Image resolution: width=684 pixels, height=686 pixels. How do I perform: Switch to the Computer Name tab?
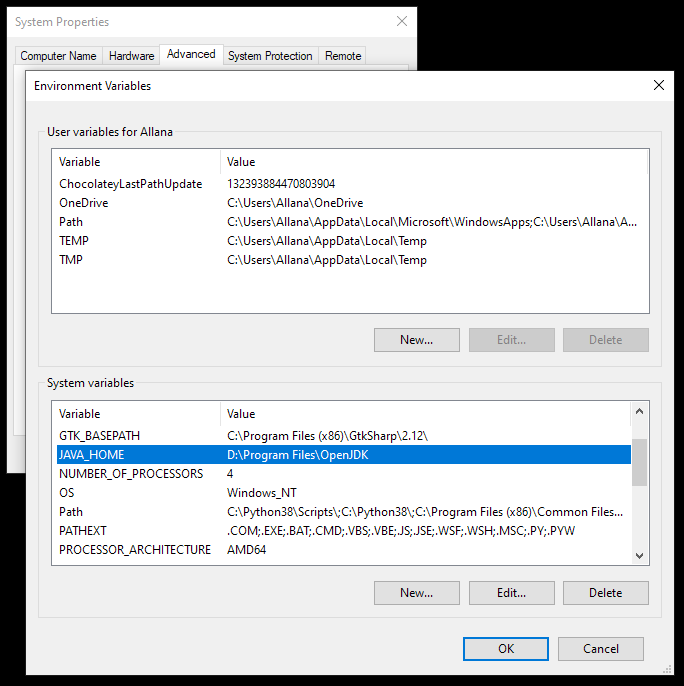click(58, 56)
